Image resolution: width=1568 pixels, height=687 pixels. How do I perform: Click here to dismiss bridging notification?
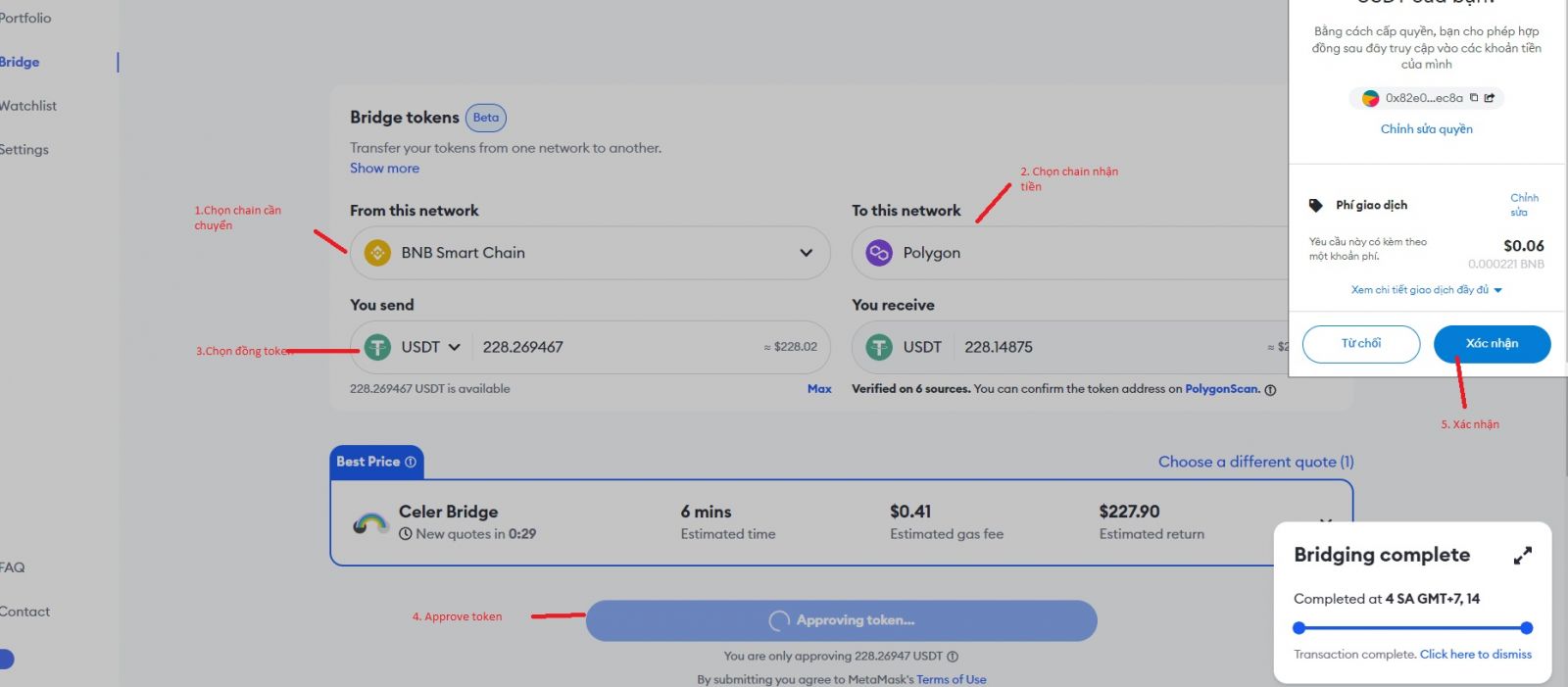click(1476, 655)
